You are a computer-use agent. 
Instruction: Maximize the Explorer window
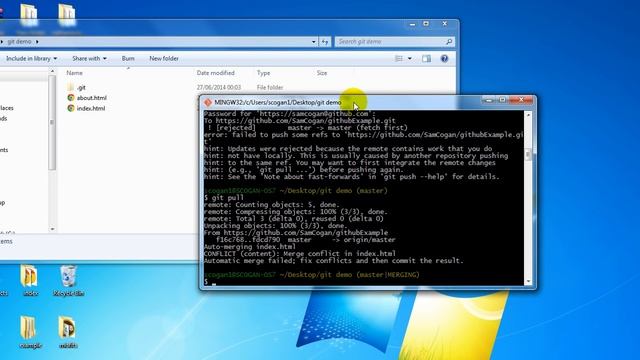(x=426, y=24)
